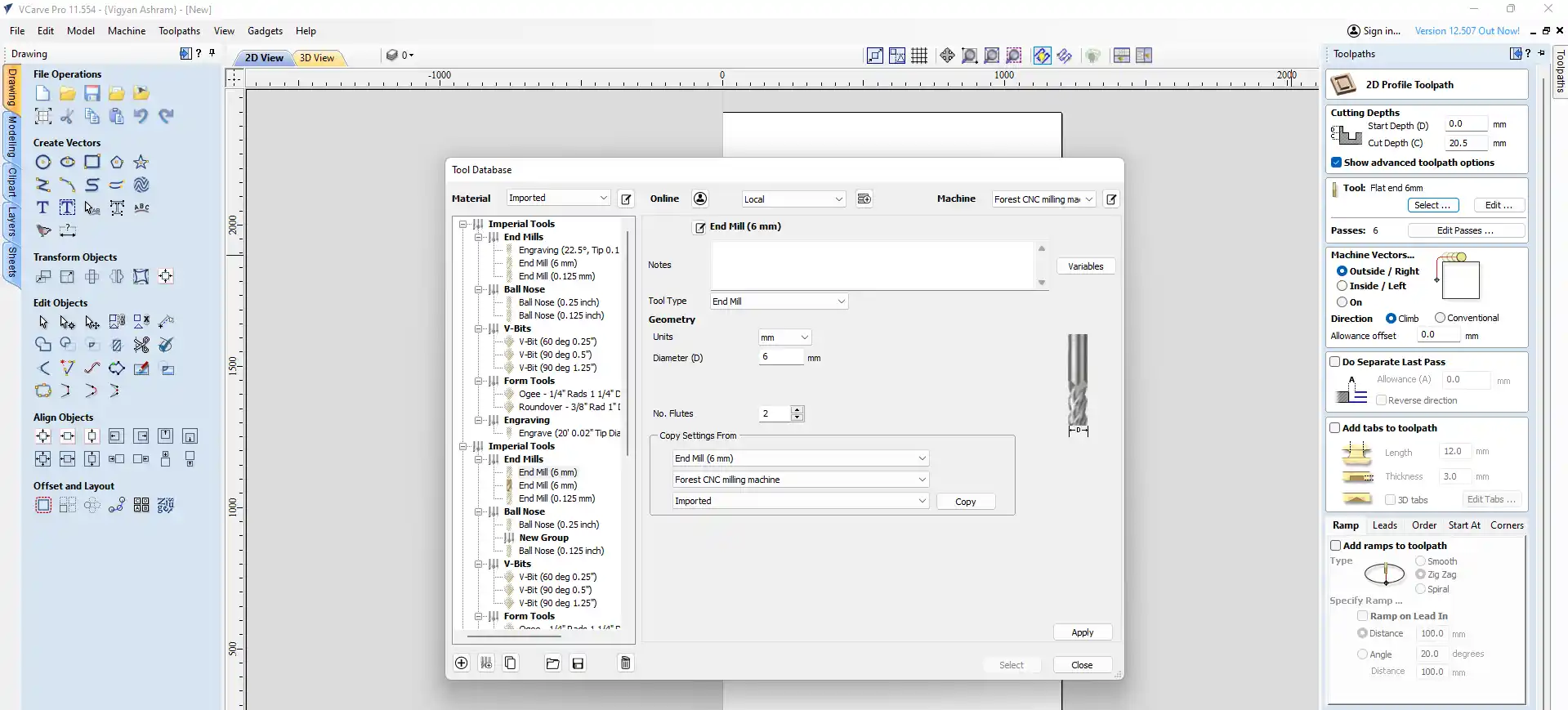The height and width of the screenshot is (710, 1568).
Task: Select the On machine vectors radio
Action: pos(1342,302)
